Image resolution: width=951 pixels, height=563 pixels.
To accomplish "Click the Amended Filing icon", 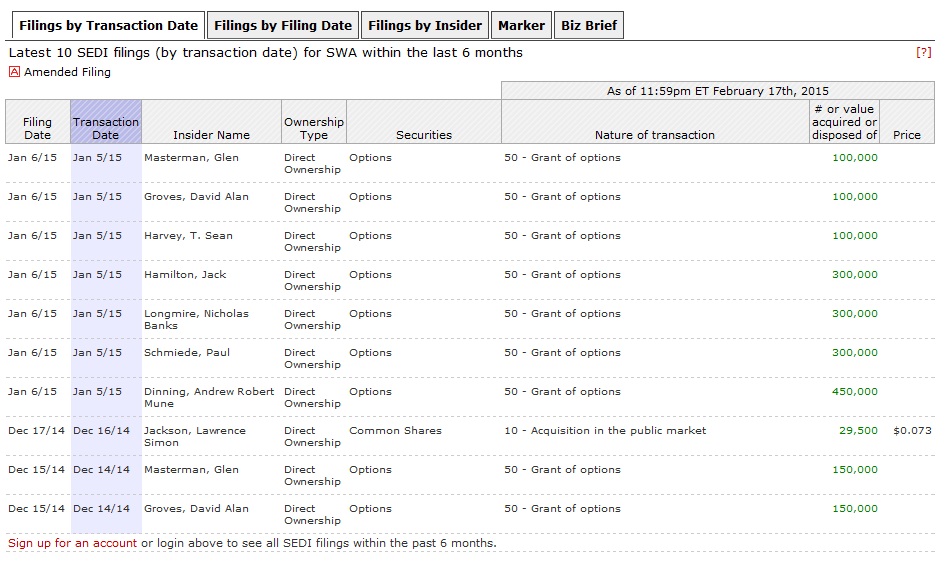I will pyautogui.click(x=14, y=72).
